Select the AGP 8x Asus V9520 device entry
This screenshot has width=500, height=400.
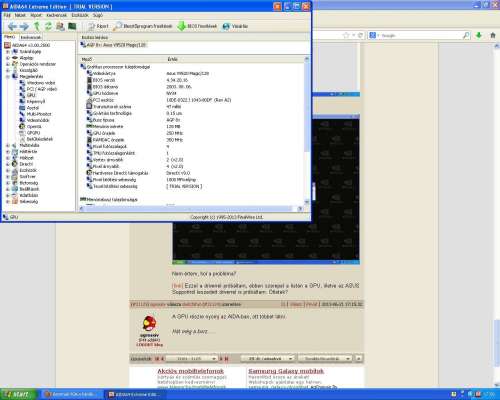(x=113, y=45)
